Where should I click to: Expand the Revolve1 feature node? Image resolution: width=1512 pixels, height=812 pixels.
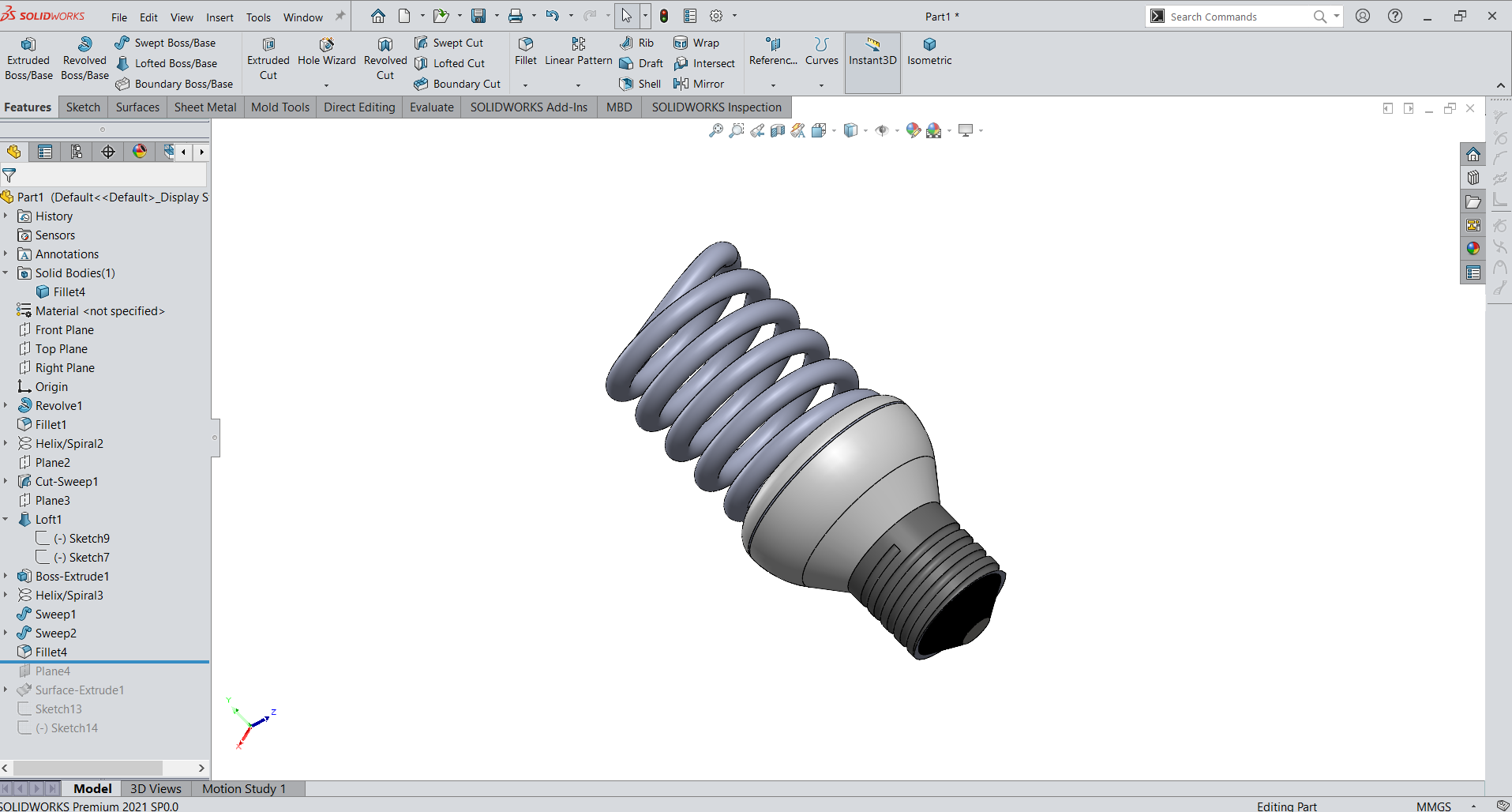point(6,406)
